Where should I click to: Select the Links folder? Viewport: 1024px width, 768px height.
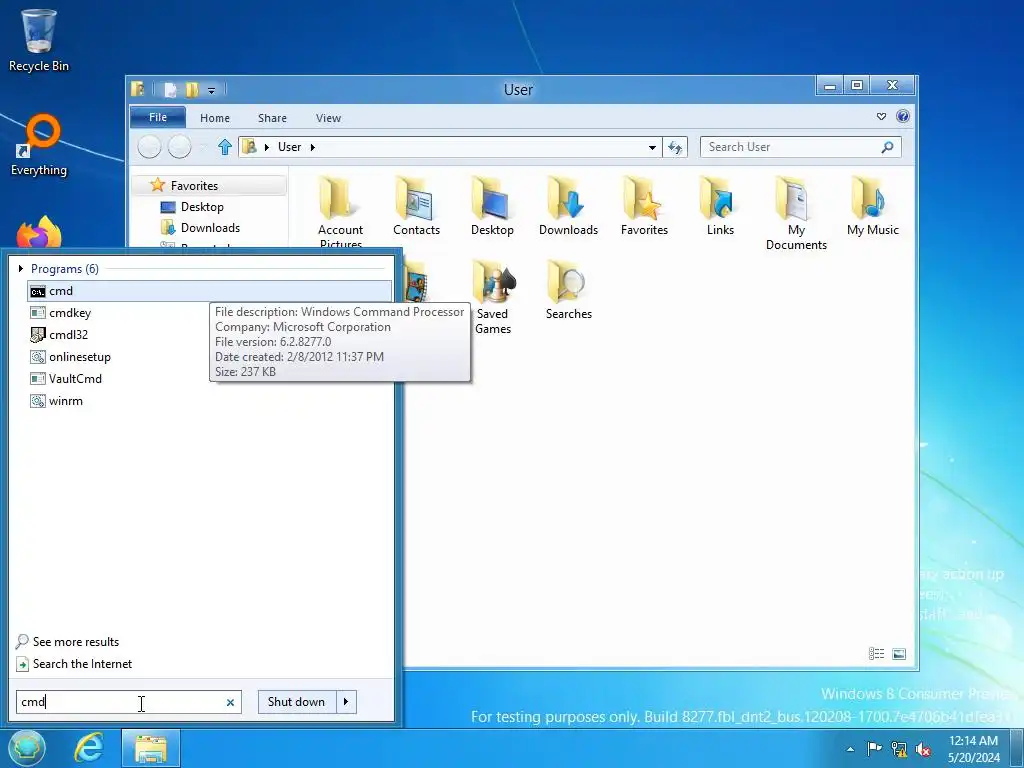[720, 206]
